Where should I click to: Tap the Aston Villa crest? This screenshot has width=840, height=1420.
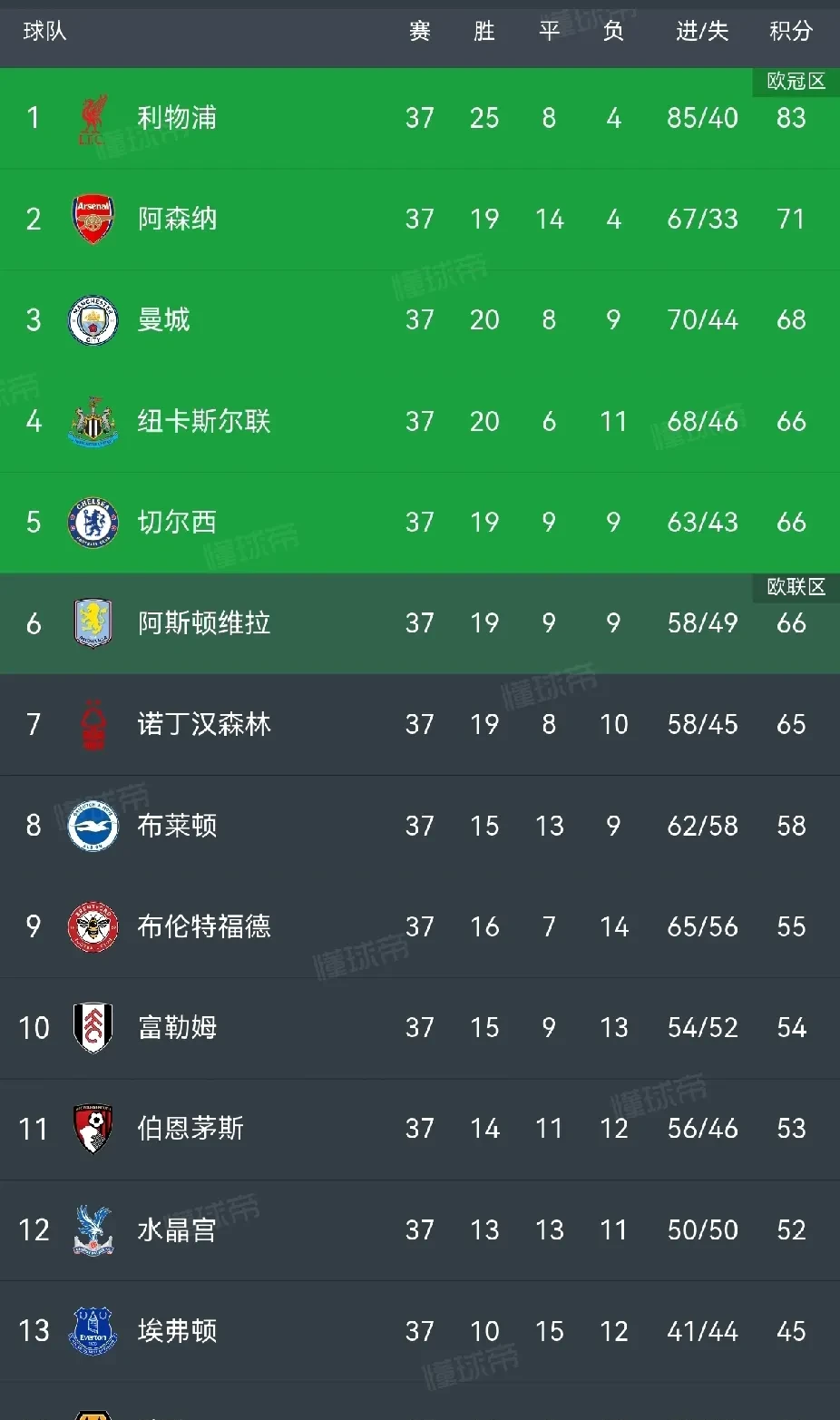[x=93, y=623]
